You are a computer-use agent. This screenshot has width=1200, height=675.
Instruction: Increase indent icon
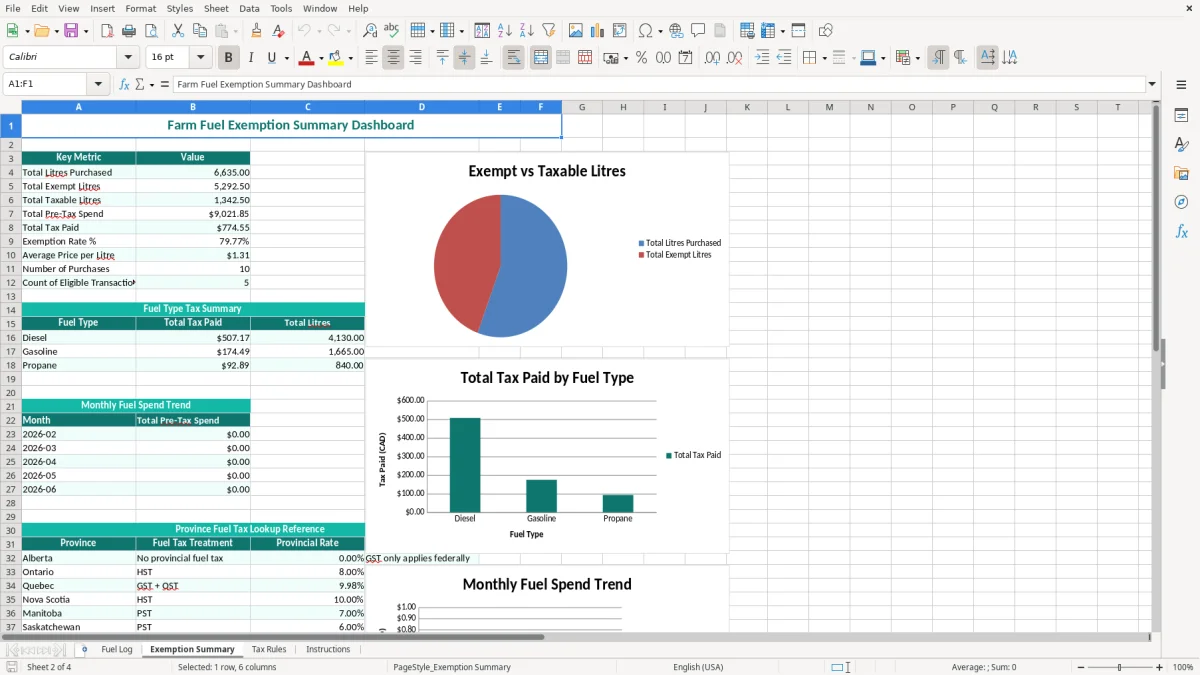click(762, 58)
